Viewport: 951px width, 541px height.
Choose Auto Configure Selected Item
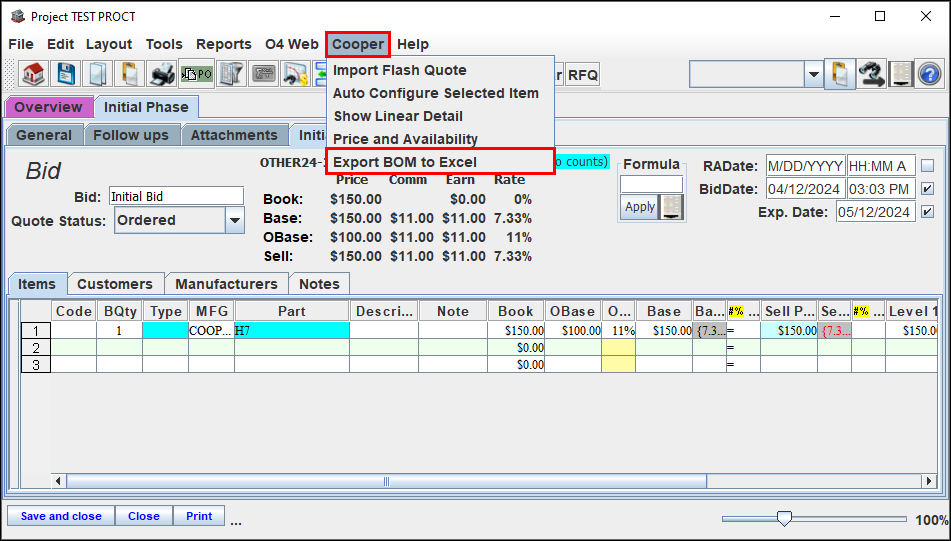click(x=440, y=93)
